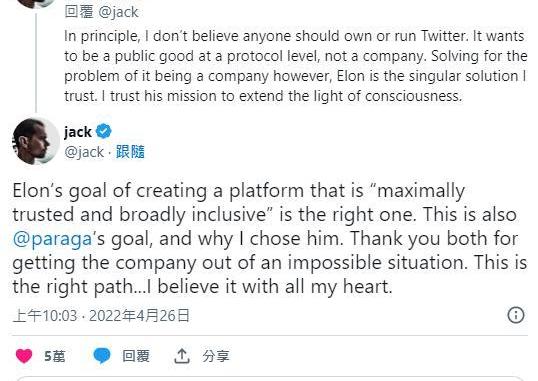This screenshot has width=538, height=381.
Task: Click the share upload arrow icon
Action: click(x=182, y=356)
